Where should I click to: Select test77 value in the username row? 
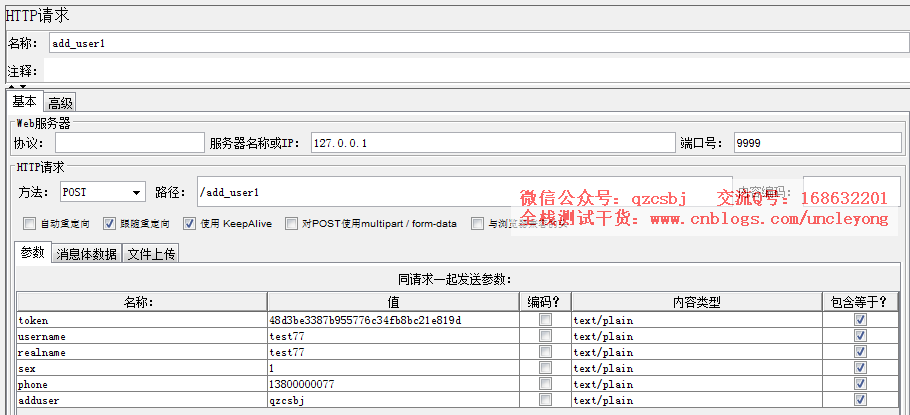click(x=393, y=336)
